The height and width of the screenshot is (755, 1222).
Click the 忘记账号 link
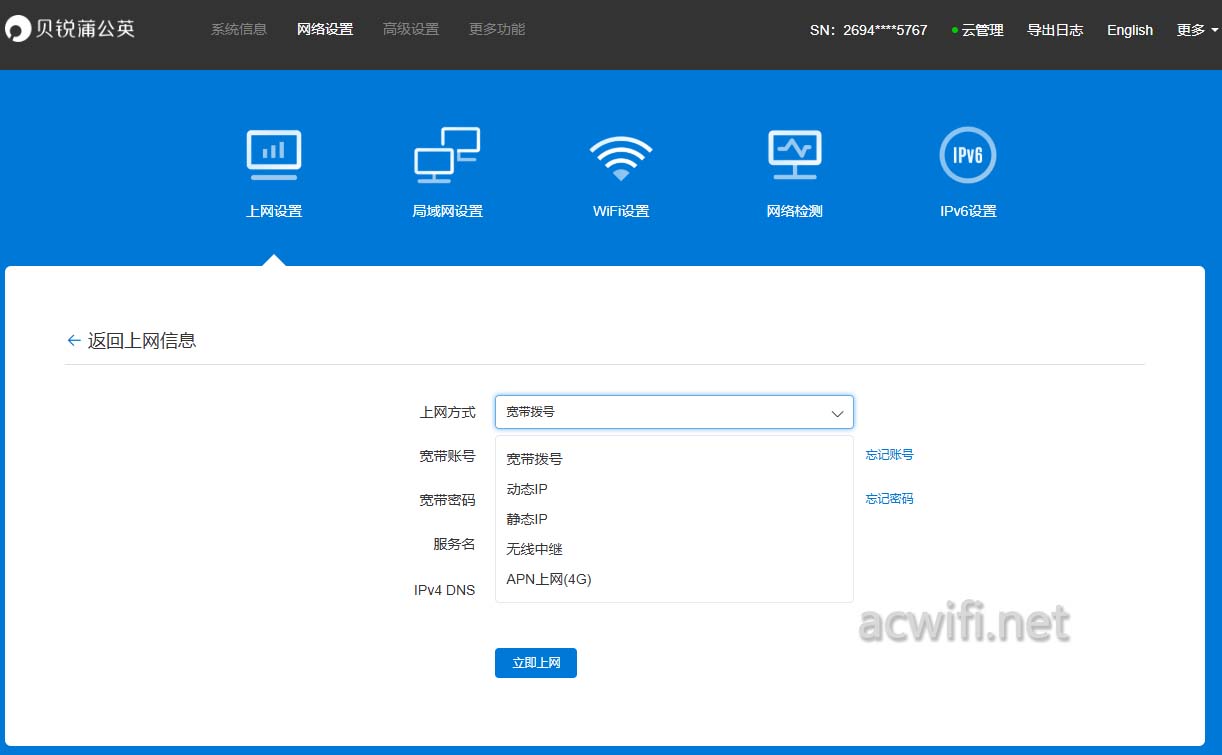click(889, 455)
